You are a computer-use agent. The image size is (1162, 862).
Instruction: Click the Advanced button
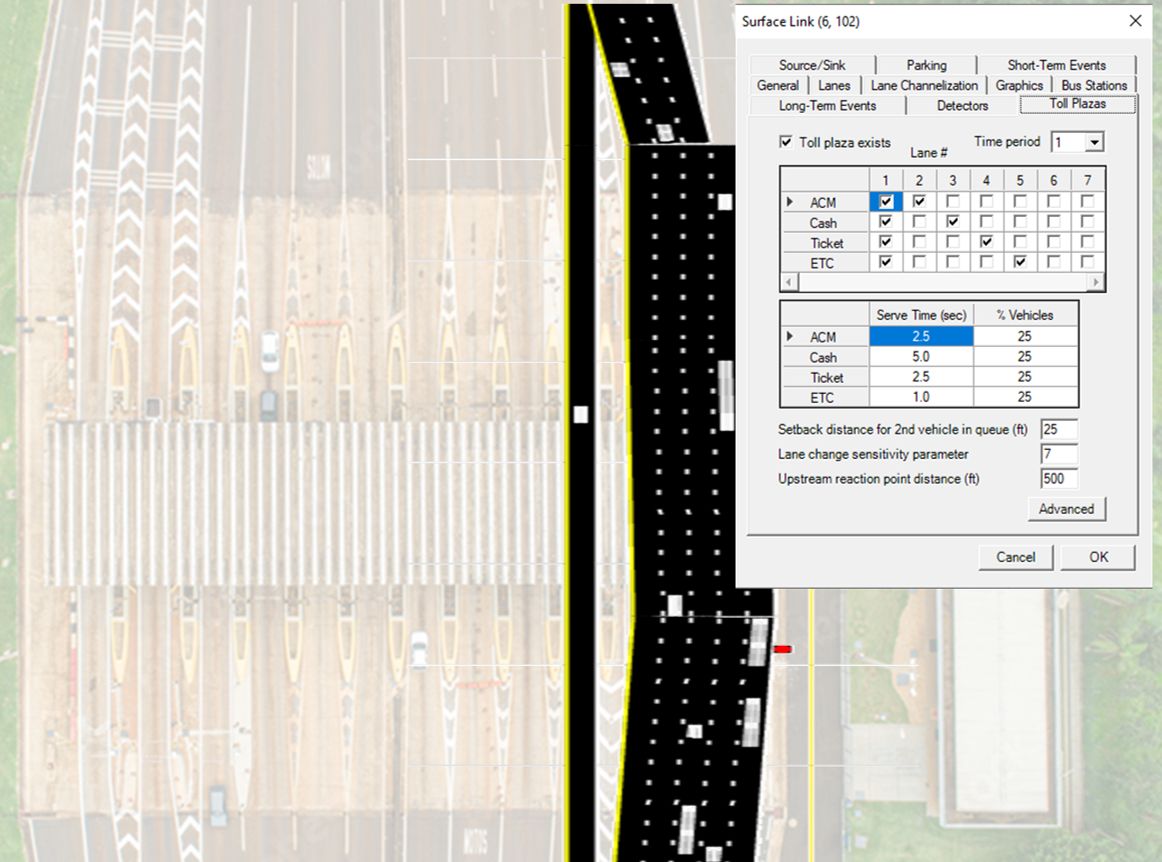[x=1066, y=509]
